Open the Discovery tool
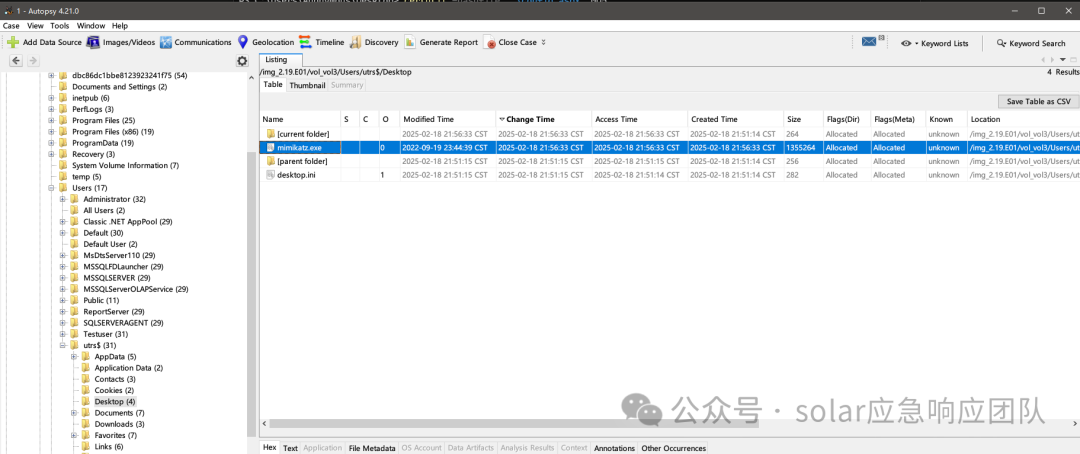Viewport: 1080px width, 454px height. 374,43
